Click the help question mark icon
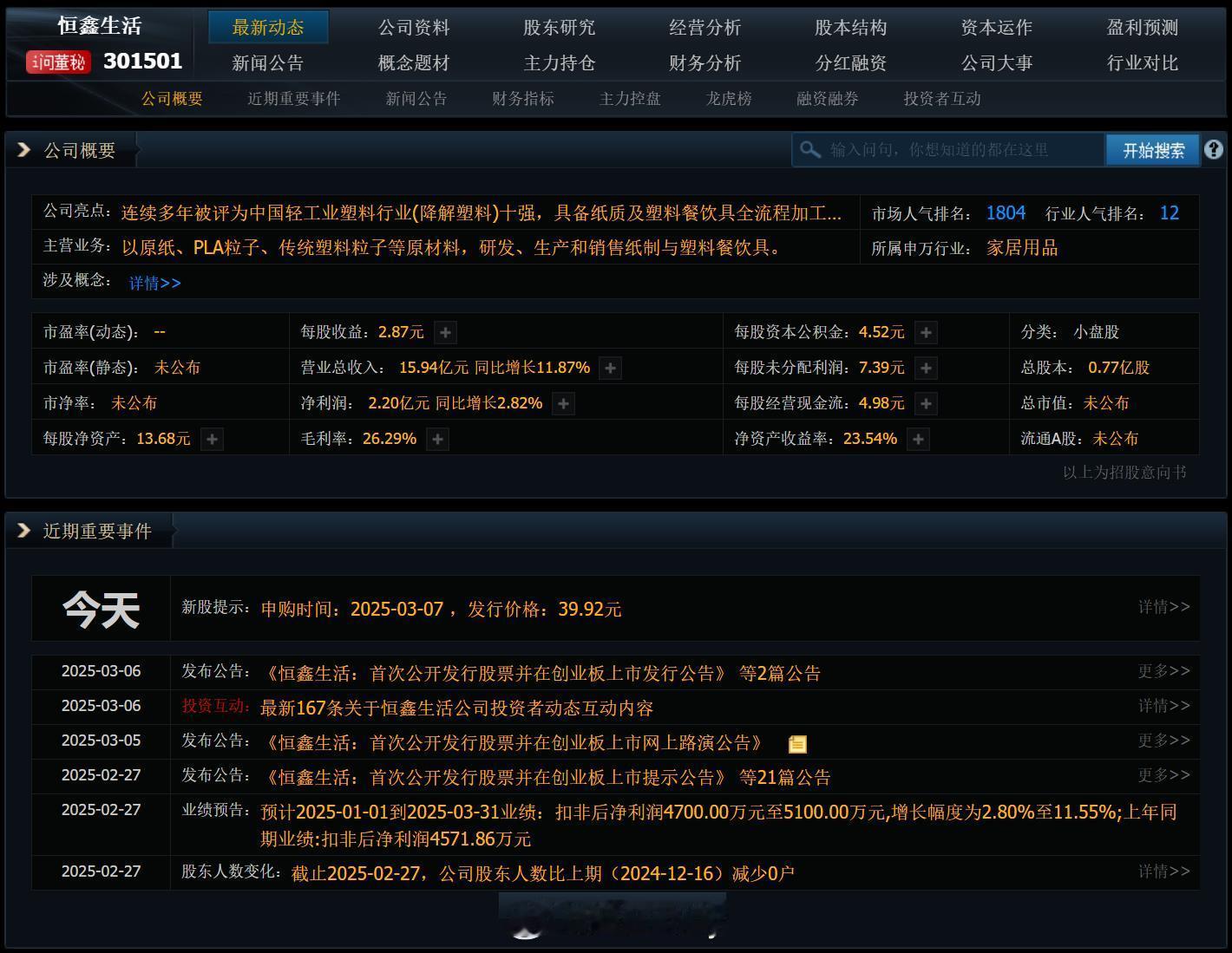The image size is (1232, 953). coord(1213,150)
